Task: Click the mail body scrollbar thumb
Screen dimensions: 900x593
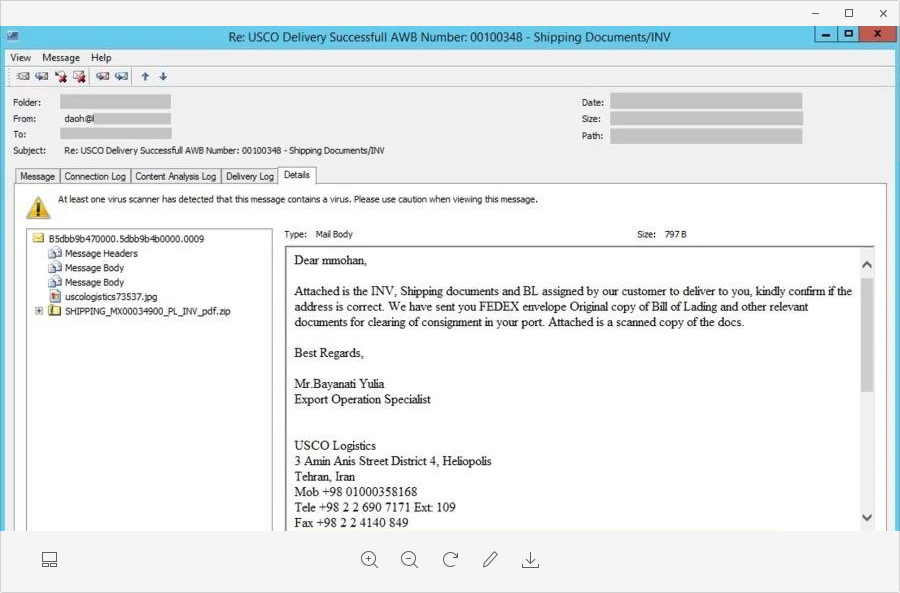Action: coord(867,335)
